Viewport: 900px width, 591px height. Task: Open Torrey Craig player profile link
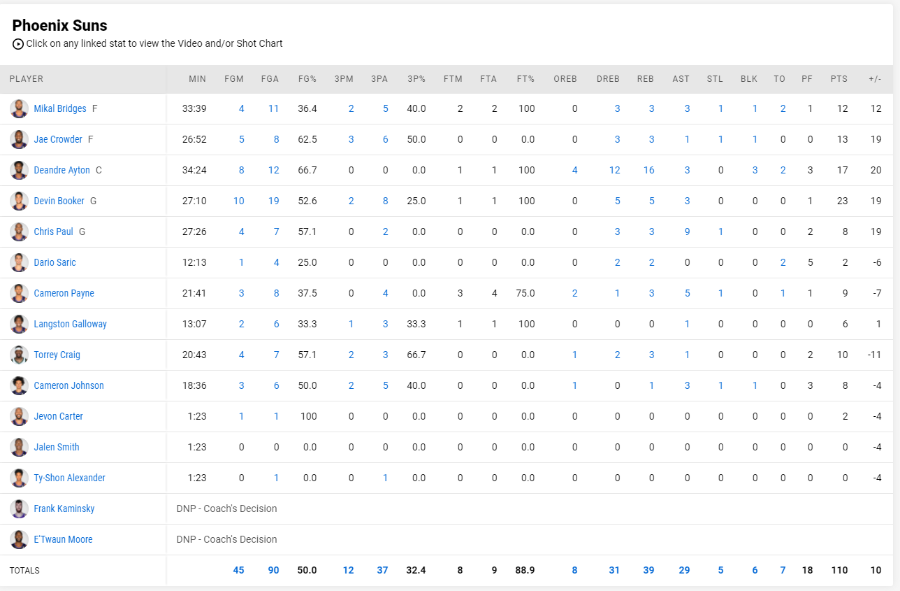57,355
